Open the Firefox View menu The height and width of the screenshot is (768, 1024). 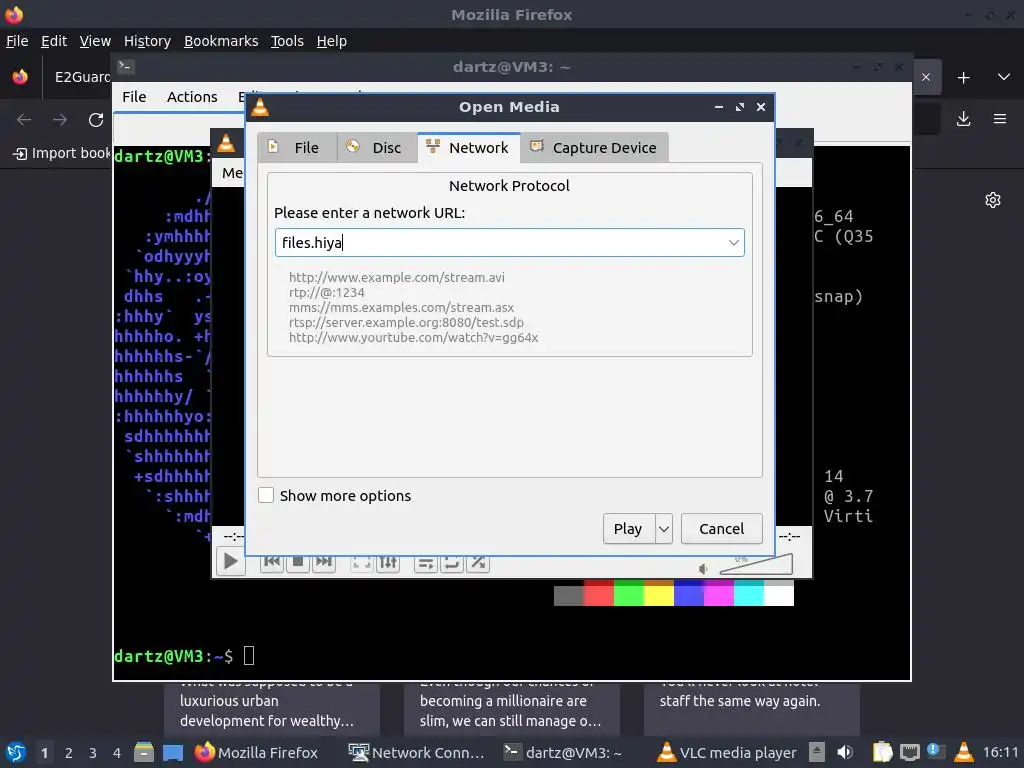click(95, 41)
